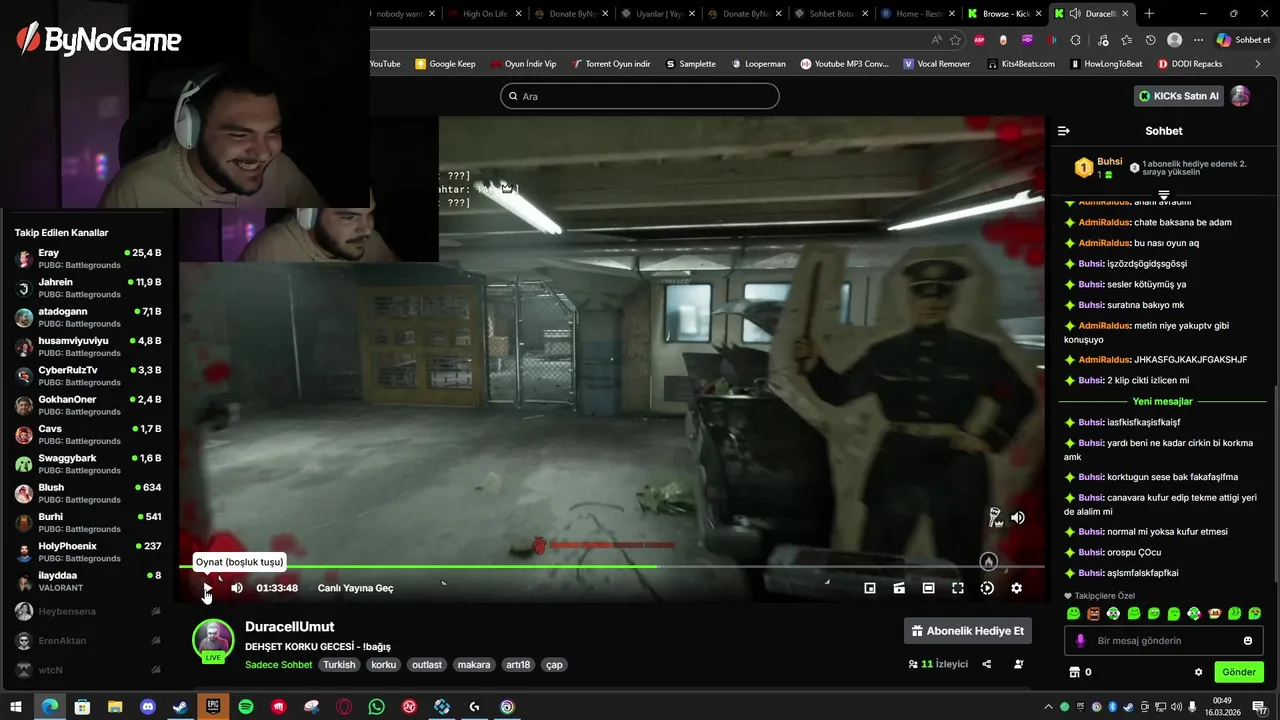Viewport: 1280px width, 720px height.
Task: Open DuracellUmut channel avatar
Action: (x=213, y=641)
